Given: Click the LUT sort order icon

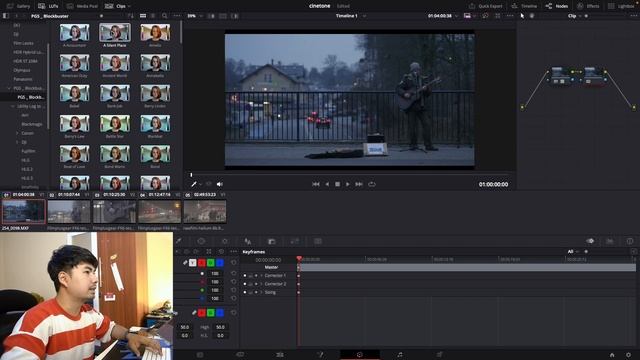Looking at the screenshot, I should tap(130, 16).
